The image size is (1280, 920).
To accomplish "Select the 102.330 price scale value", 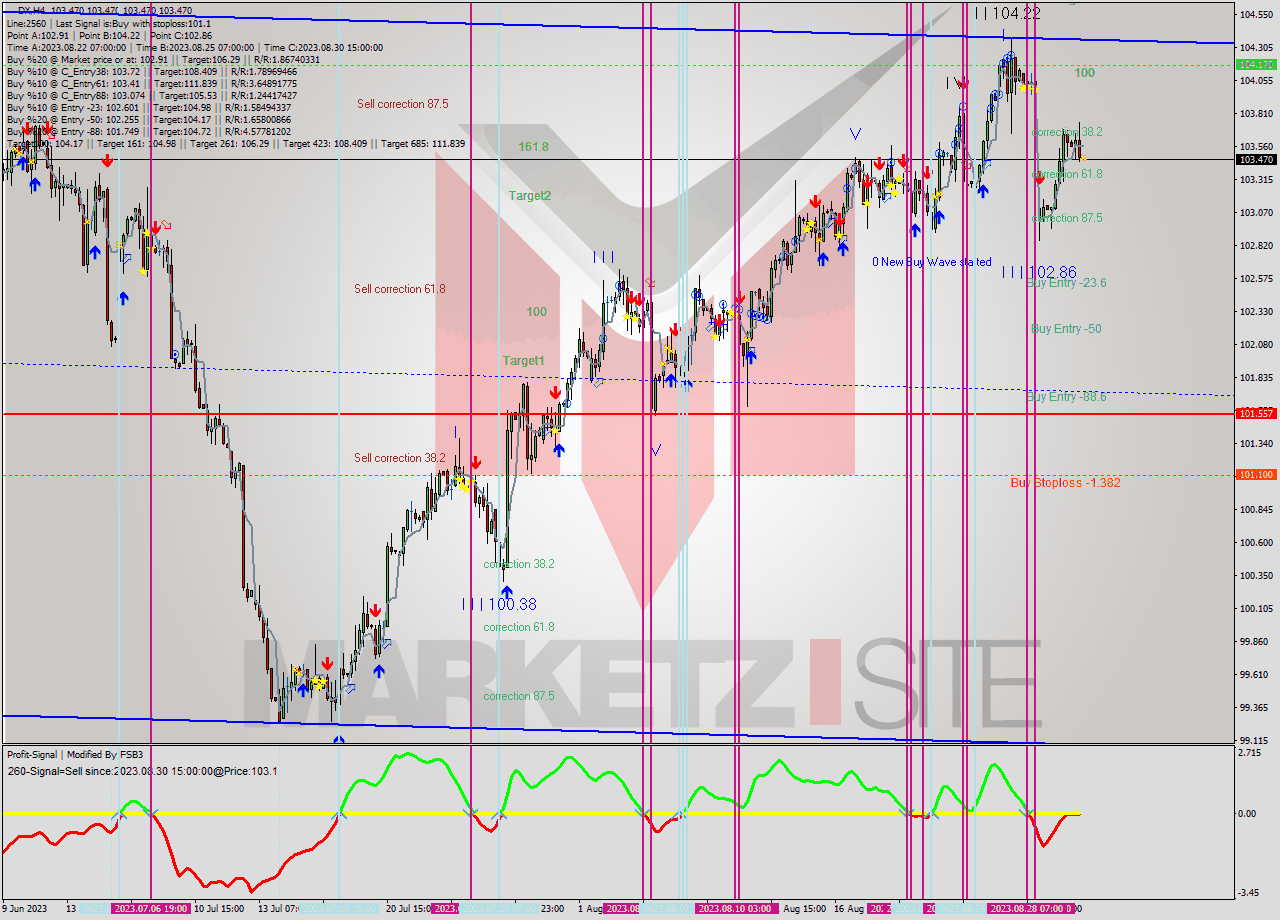I will (x=1256, y=312).
